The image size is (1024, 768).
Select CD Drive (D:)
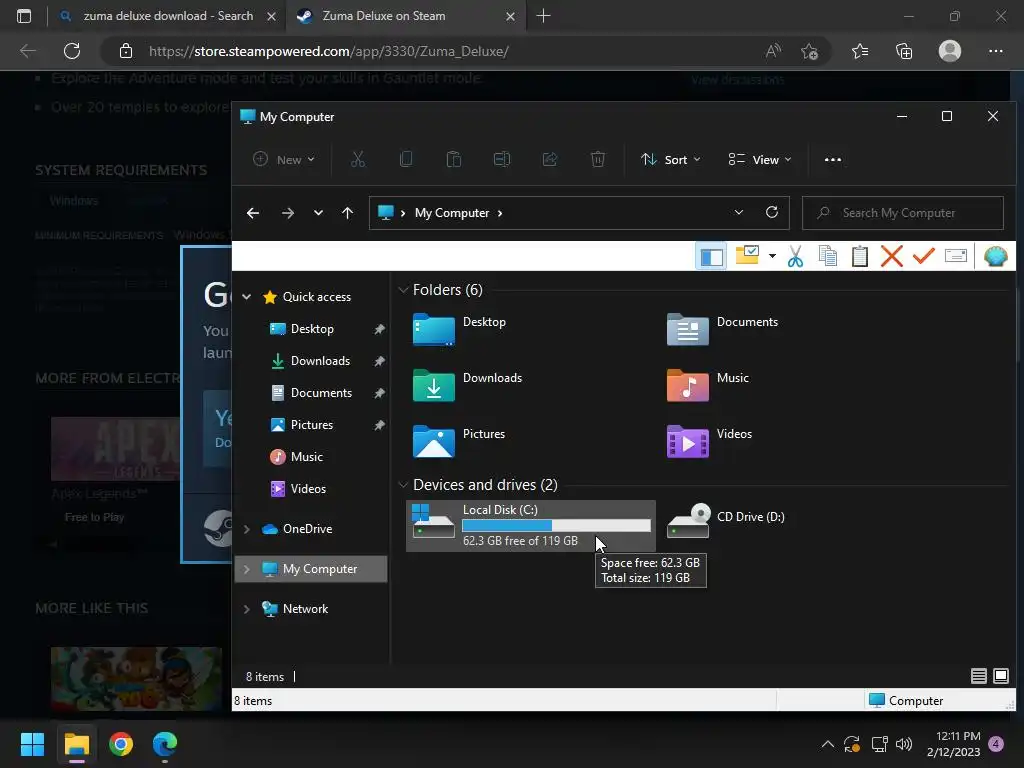click(x=726, y=520)
